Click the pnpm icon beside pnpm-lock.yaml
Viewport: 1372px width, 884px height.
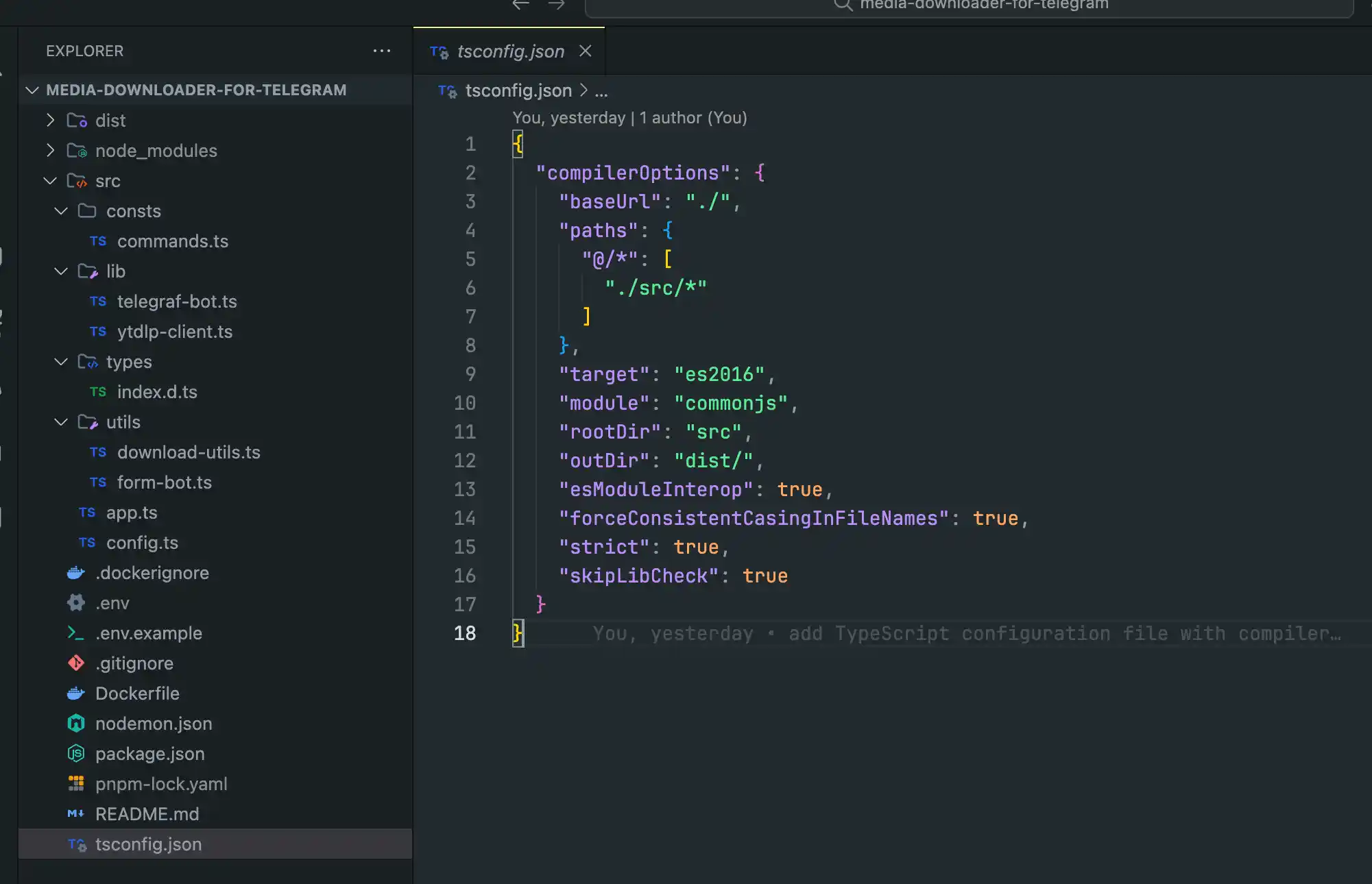point(76,783)
